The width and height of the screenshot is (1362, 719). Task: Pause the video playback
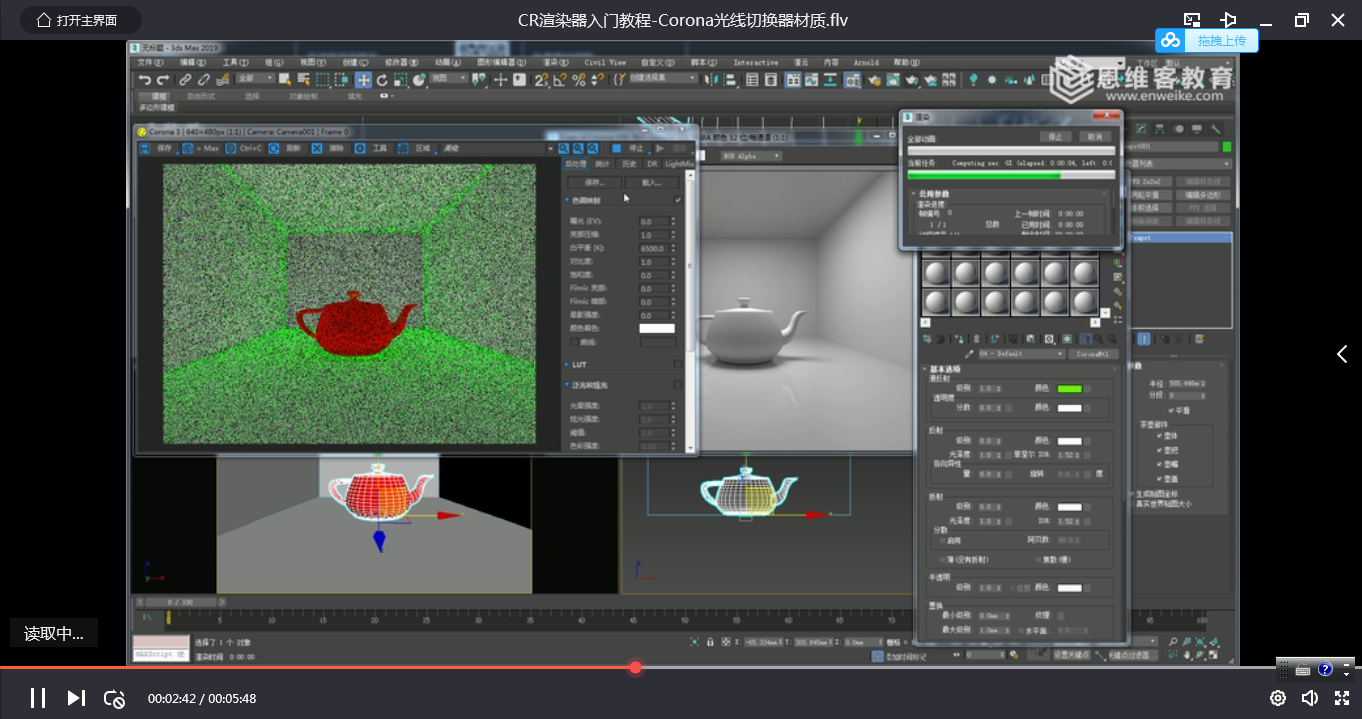pyautogui.click(x=37, y=698)
